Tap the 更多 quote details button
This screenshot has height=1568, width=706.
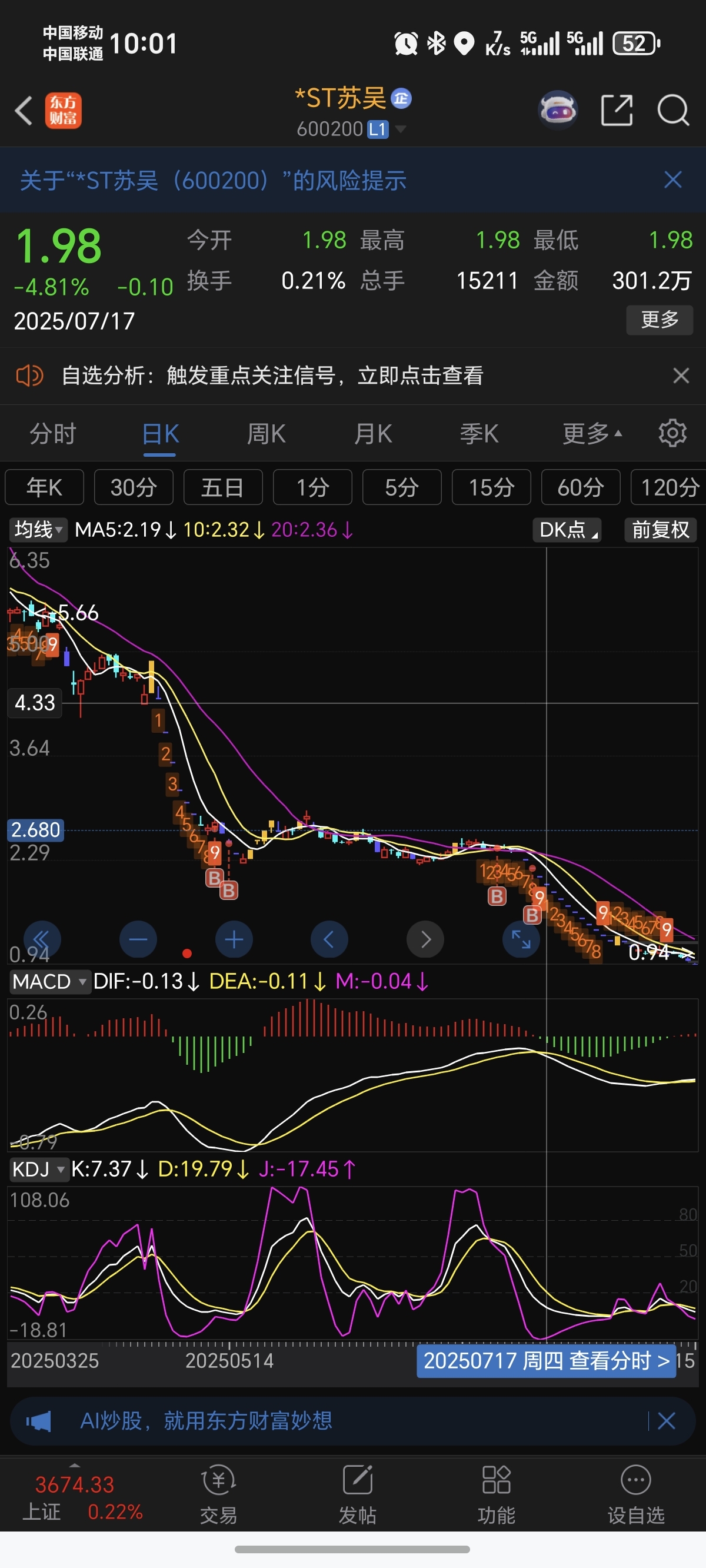tap(659, 319)
